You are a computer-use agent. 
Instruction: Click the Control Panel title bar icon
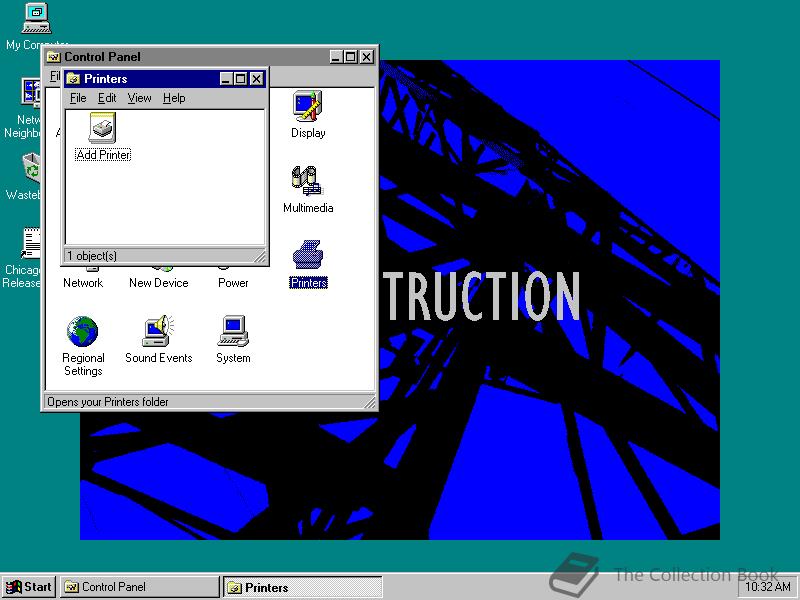[x=54, y=57]
